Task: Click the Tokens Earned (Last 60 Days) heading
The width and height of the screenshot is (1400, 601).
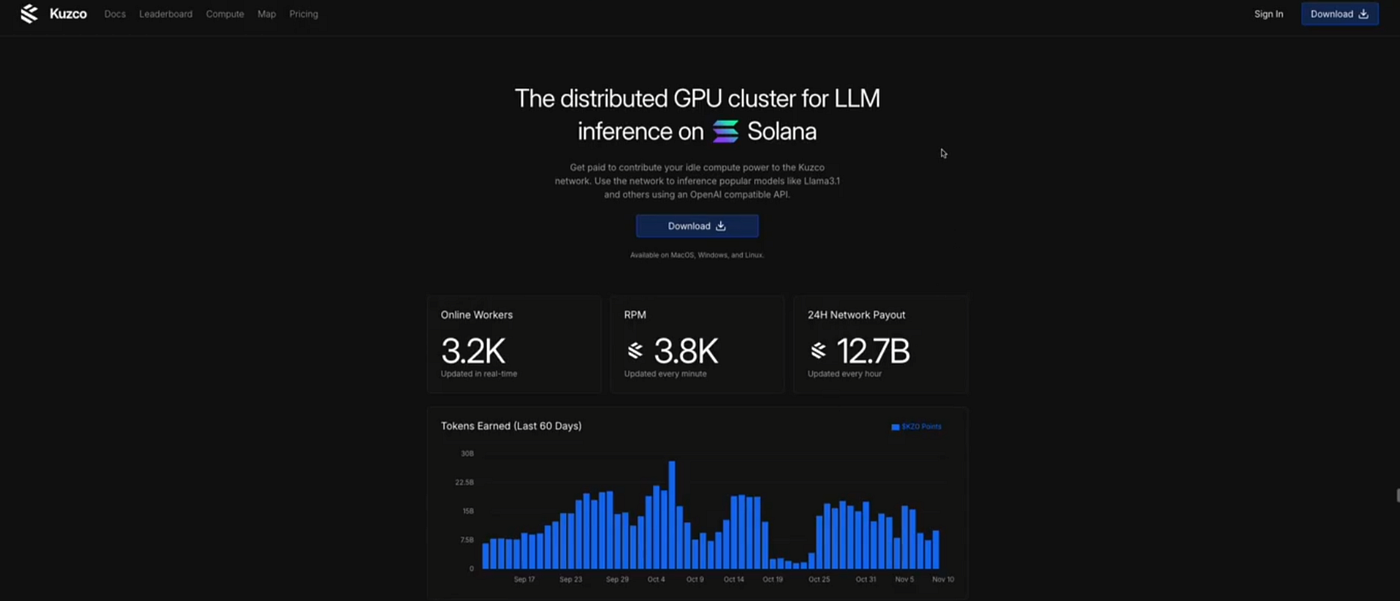Action: pos(511,426)
